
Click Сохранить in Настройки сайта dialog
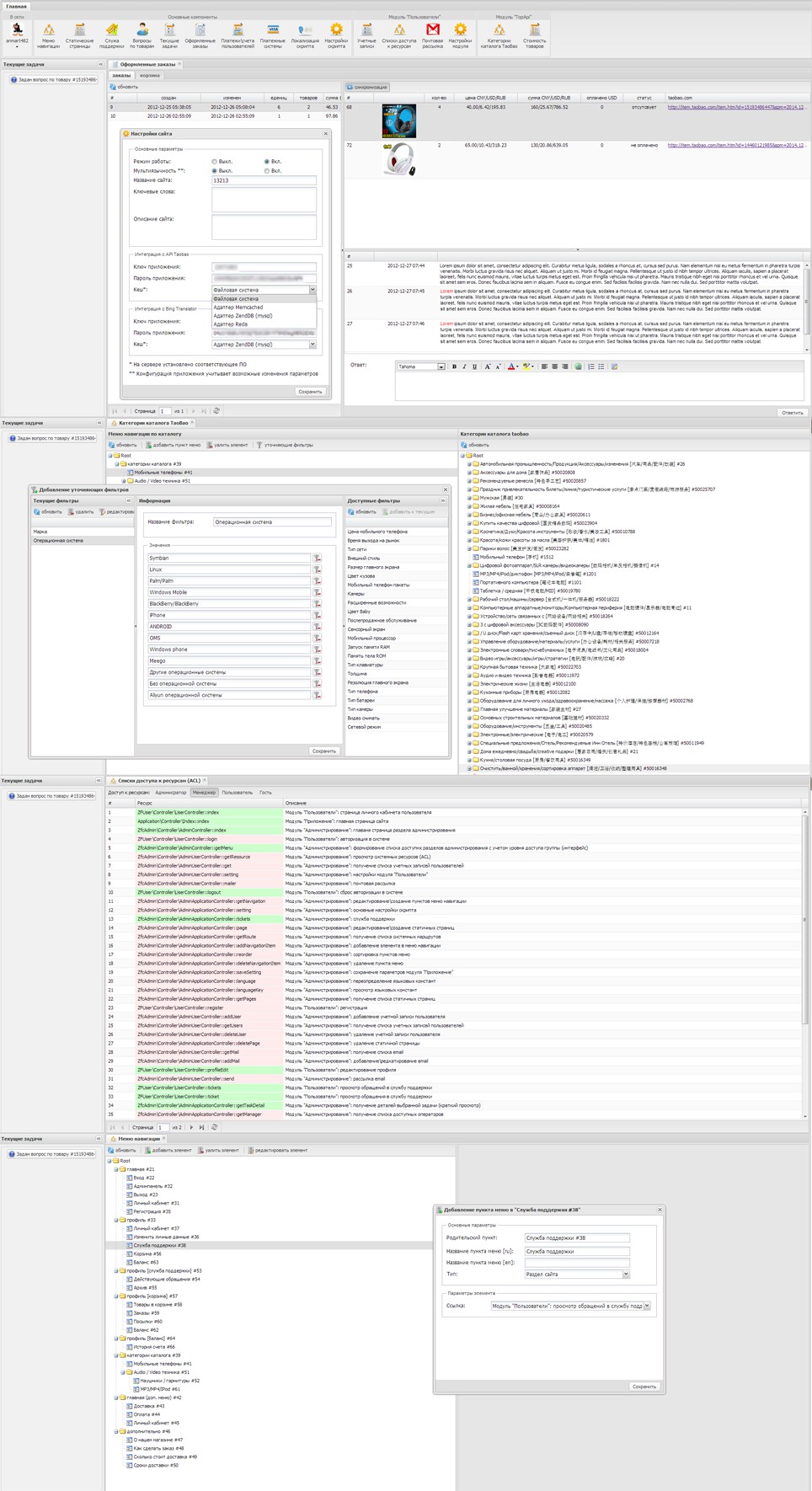310,392
